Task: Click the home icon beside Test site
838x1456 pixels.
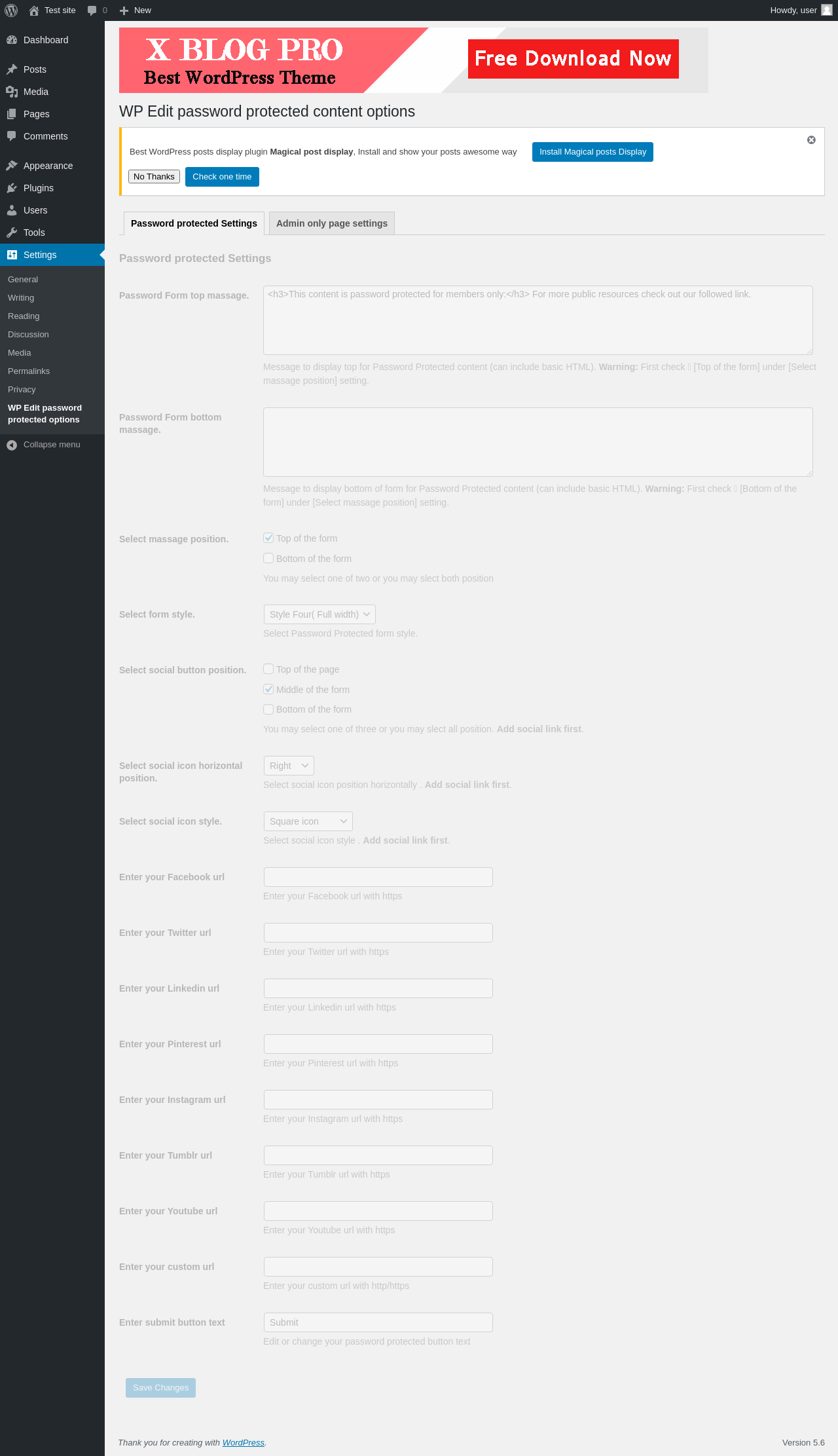Action: pos(34,10)
